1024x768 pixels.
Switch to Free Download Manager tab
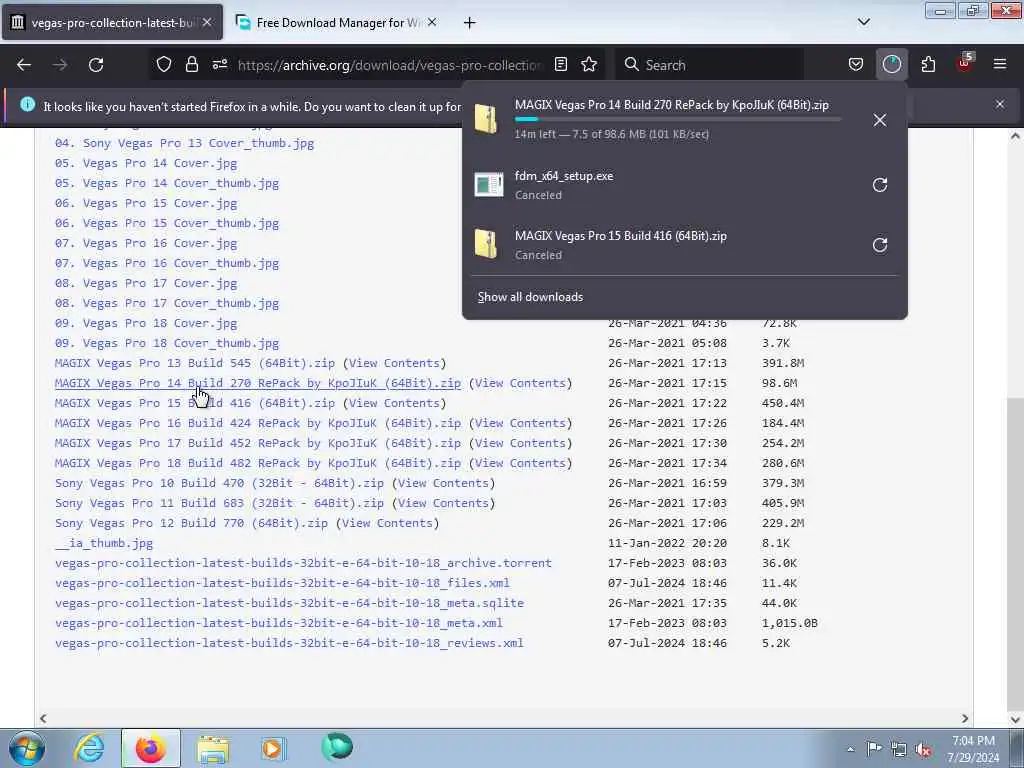click(x=336, y=23)
